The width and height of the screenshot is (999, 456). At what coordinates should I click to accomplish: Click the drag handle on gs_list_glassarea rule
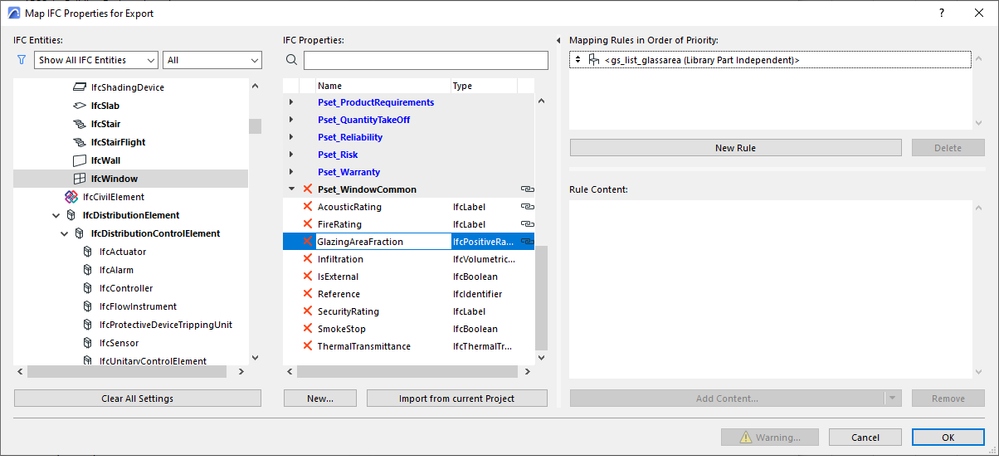(578, 61)
